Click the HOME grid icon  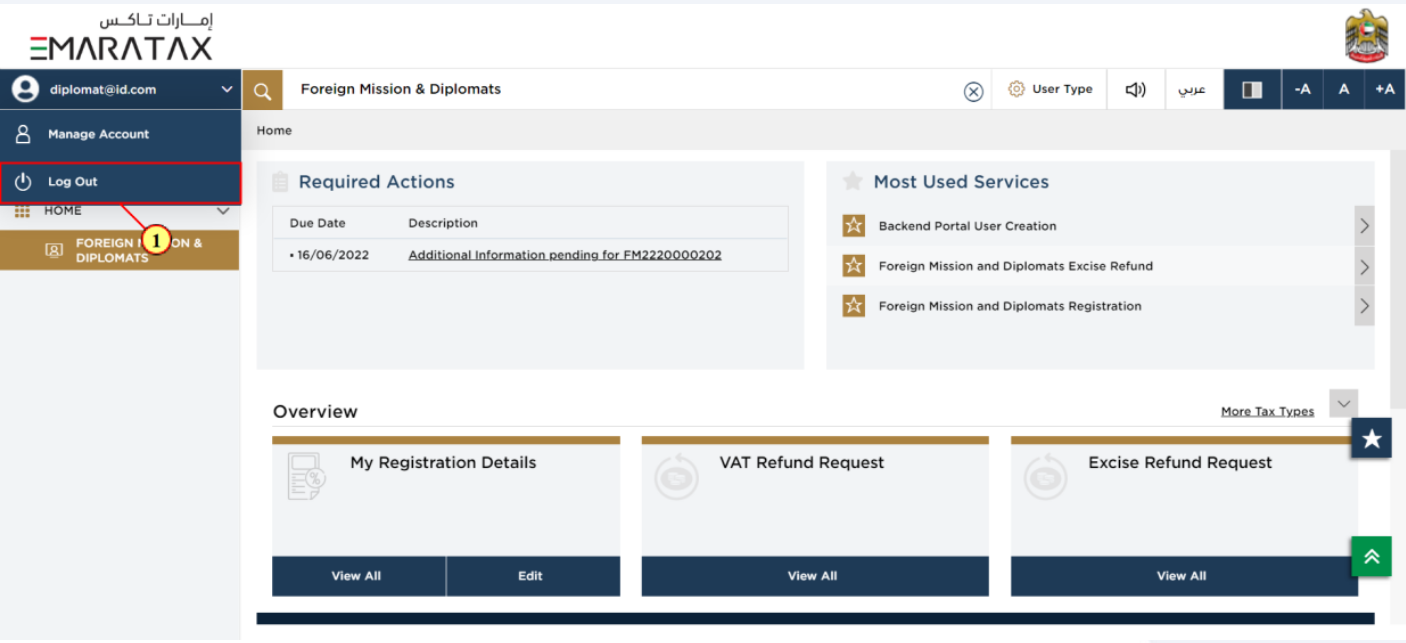click(x=22, y=211)
